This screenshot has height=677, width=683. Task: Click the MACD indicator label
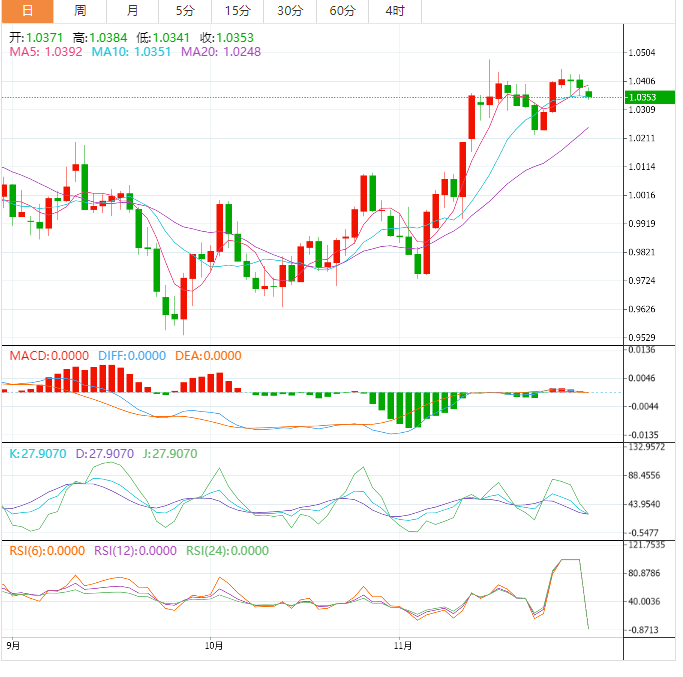pos(49,356)
